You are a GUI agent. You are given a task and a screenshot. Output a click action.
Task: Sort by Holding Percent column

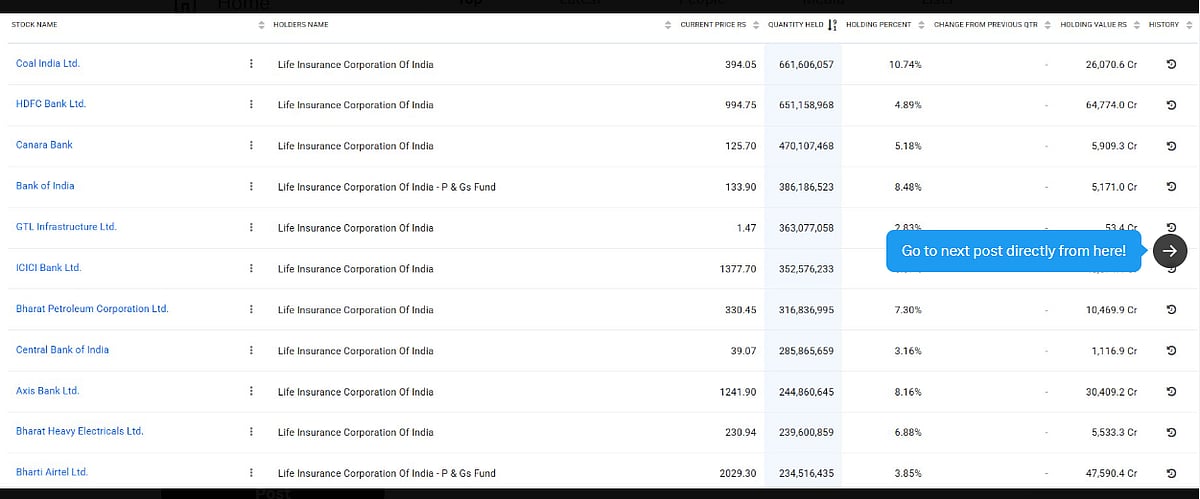872,24
